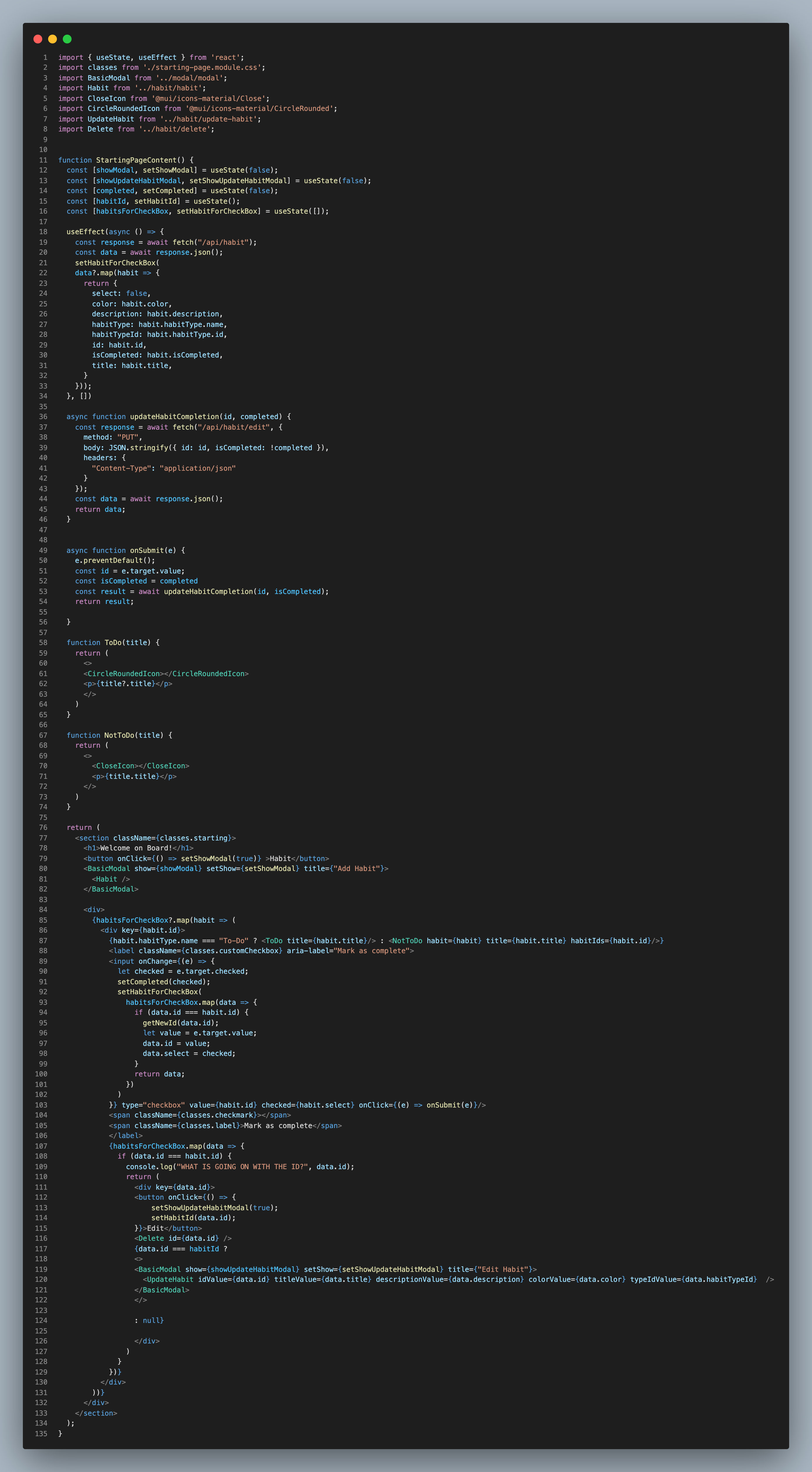Click the "To-Do" comparison string
Image resolution: width=812 pixels, height=1472 pixels.
click(x=234, y=941)
